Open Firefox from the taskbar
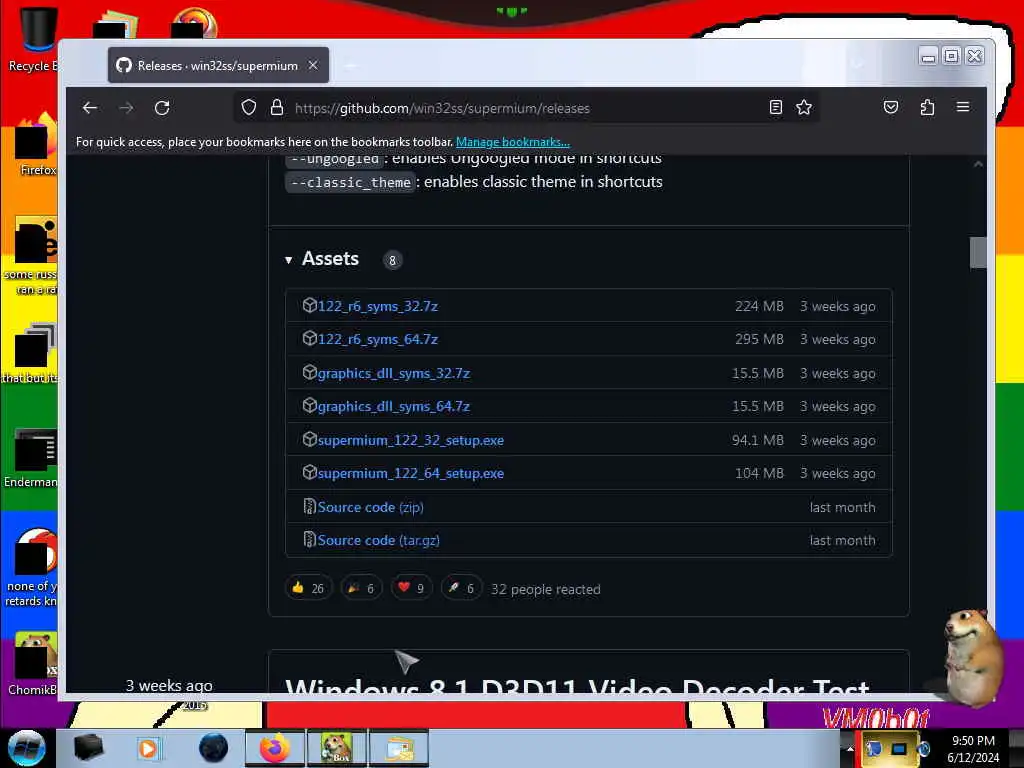1024x768 pixels. coord(274,748)
